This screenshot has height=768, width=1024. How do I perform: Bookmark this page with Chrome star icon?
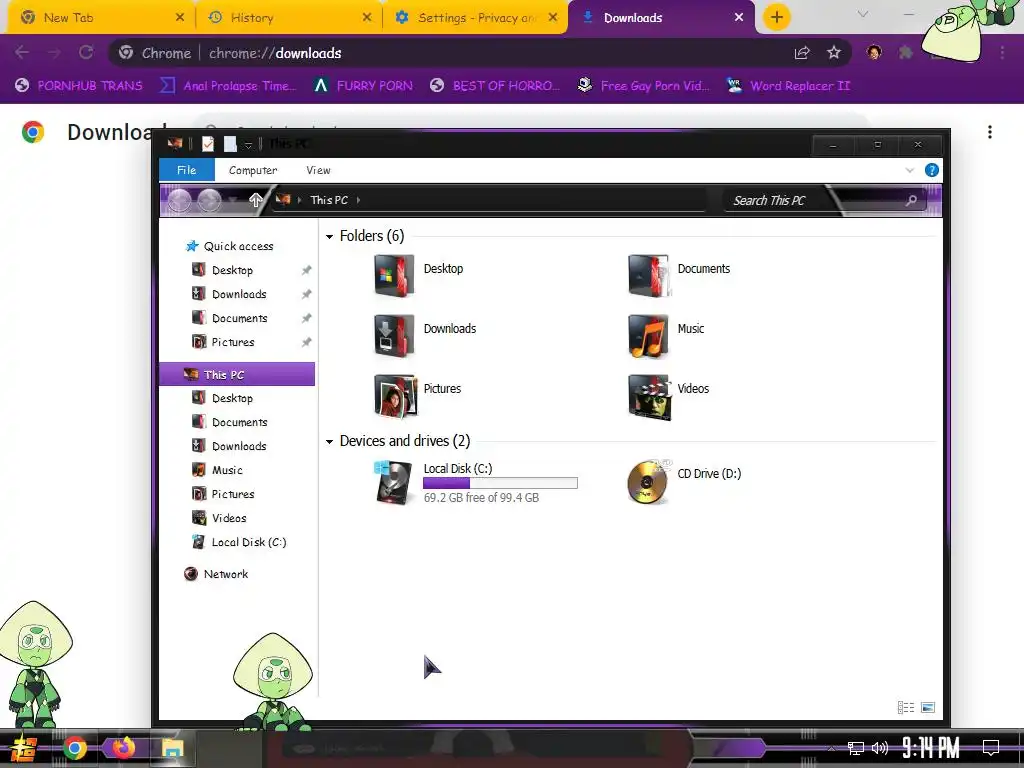point(834,53)
